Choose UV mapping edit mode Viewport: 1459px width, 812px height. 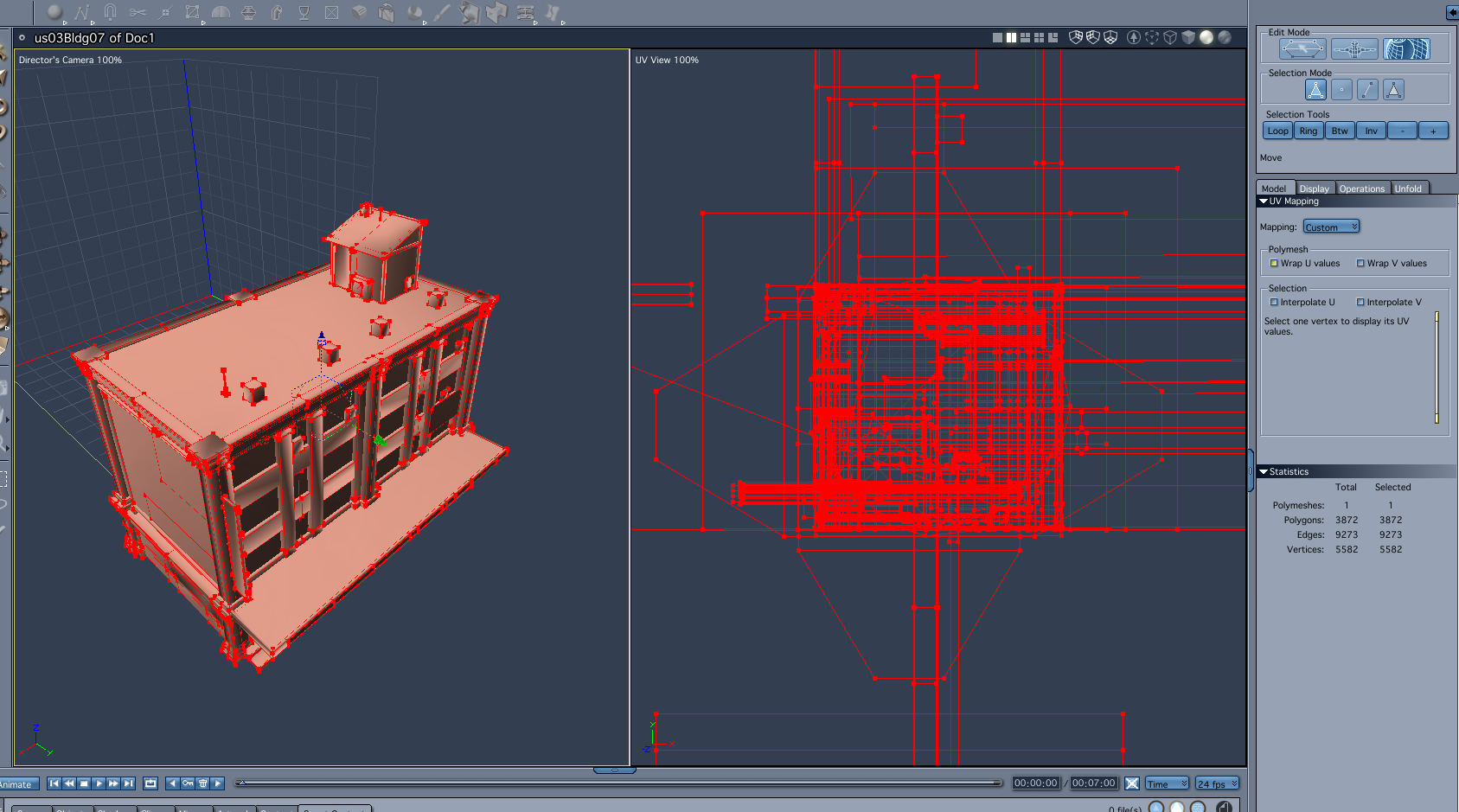coord(1406,49)
